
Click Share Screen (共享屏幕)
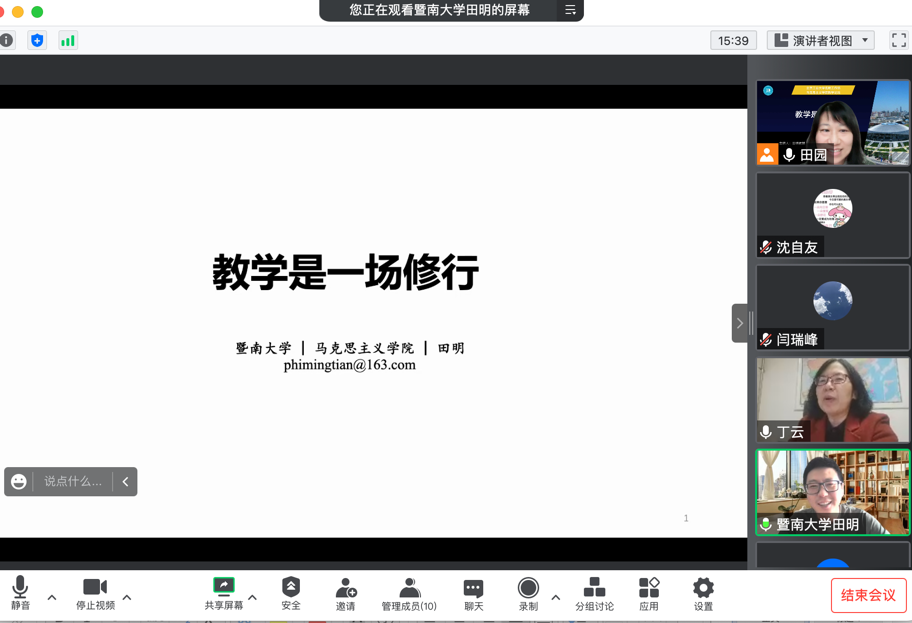[224, 592]
